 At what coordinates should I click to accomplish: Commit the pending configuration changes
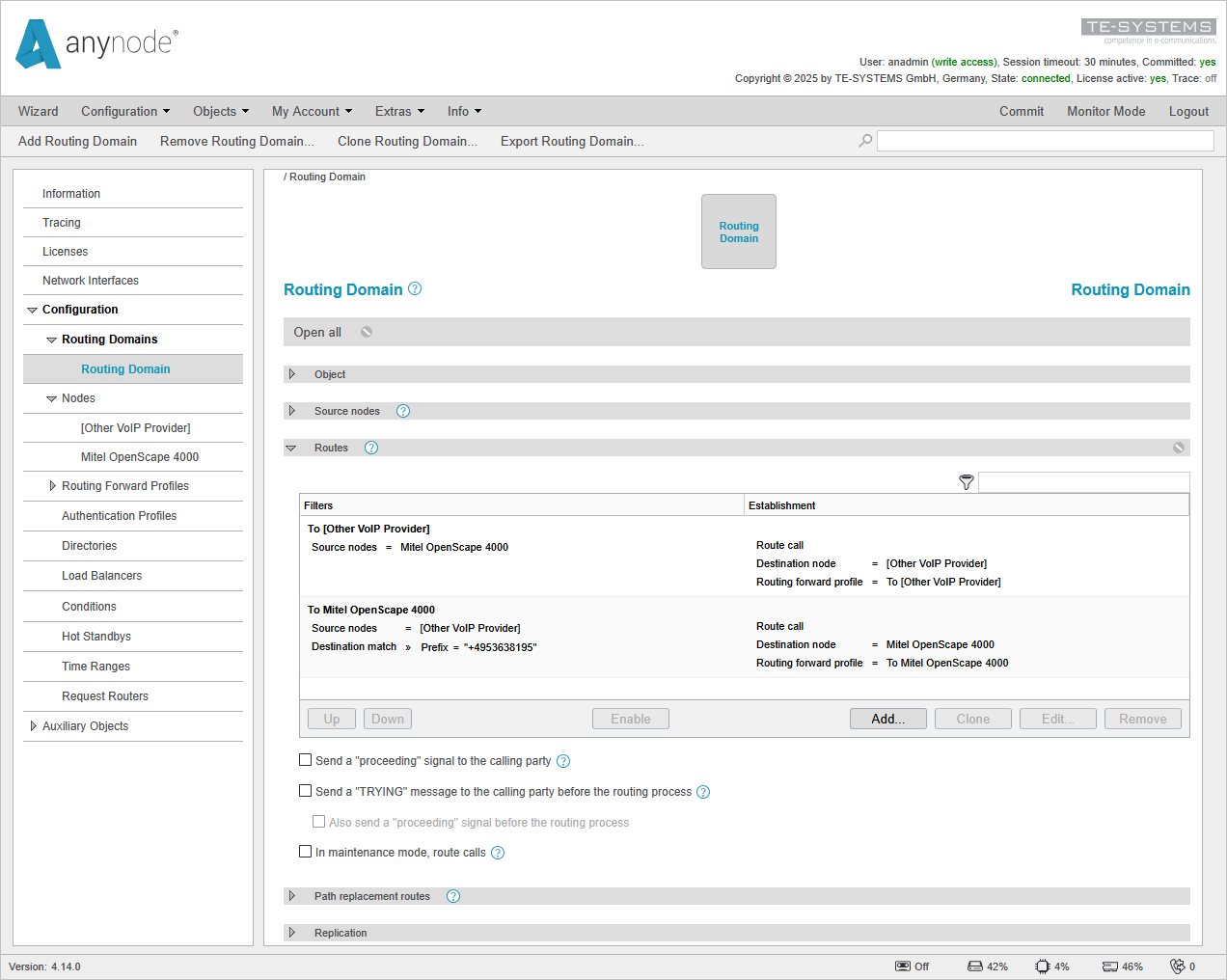click(x=1022, y=111)
